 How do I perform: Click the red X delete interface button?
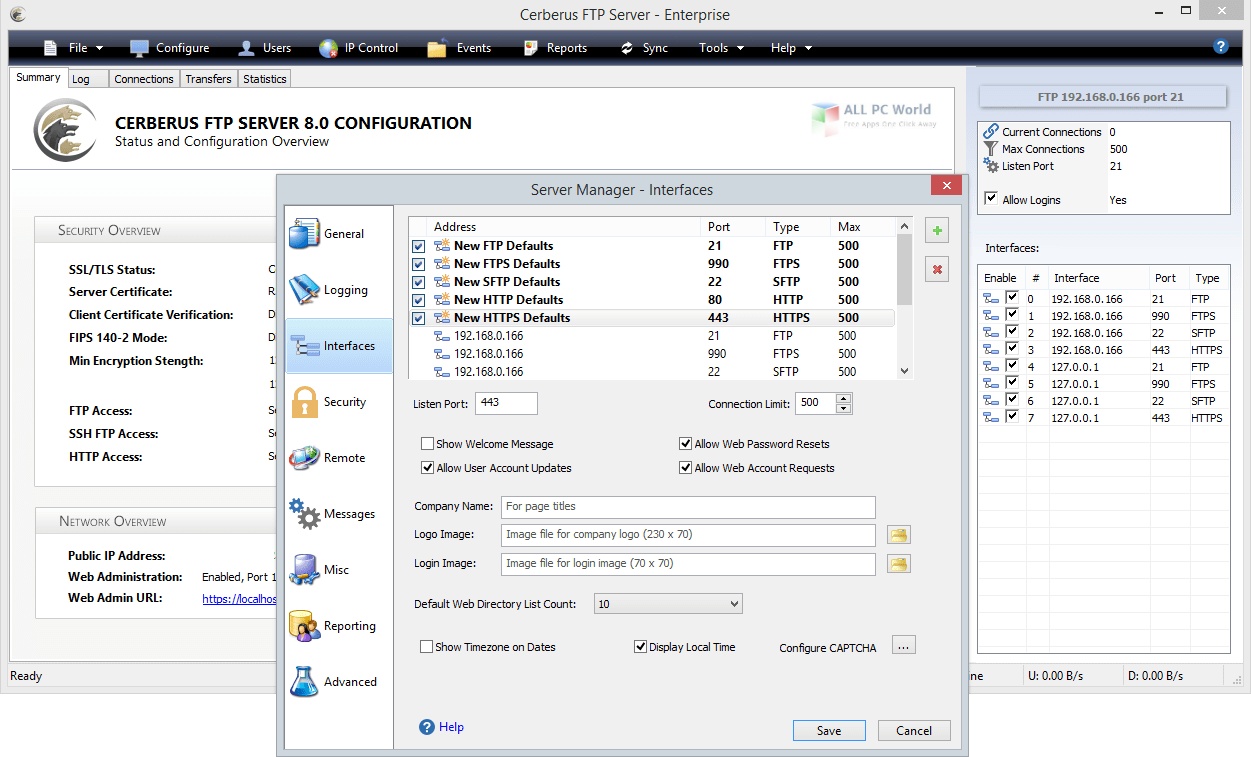pos(937,269)
